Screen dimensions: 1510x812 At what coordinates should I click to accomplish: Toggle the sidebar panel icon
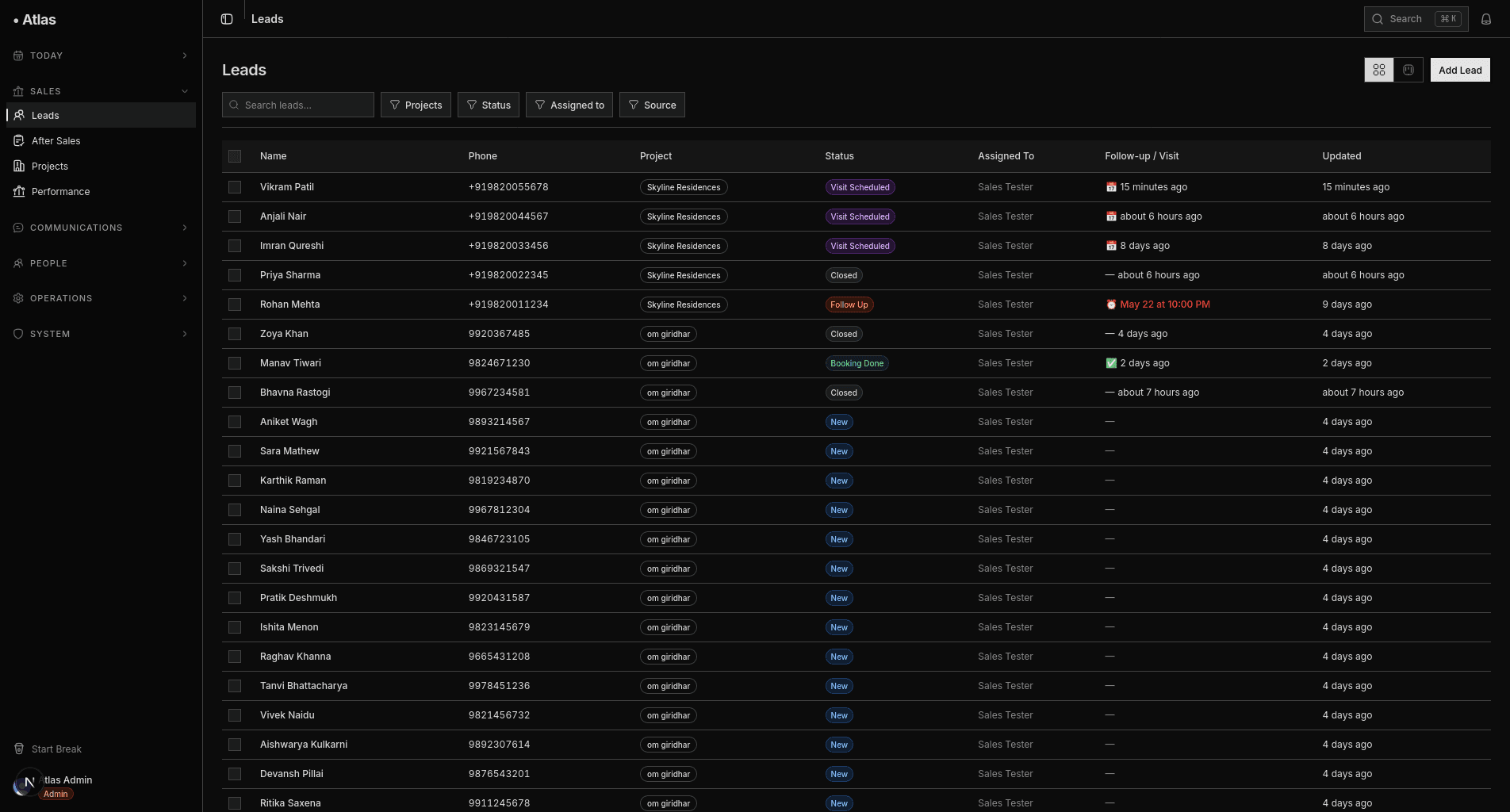coord(227,19)
